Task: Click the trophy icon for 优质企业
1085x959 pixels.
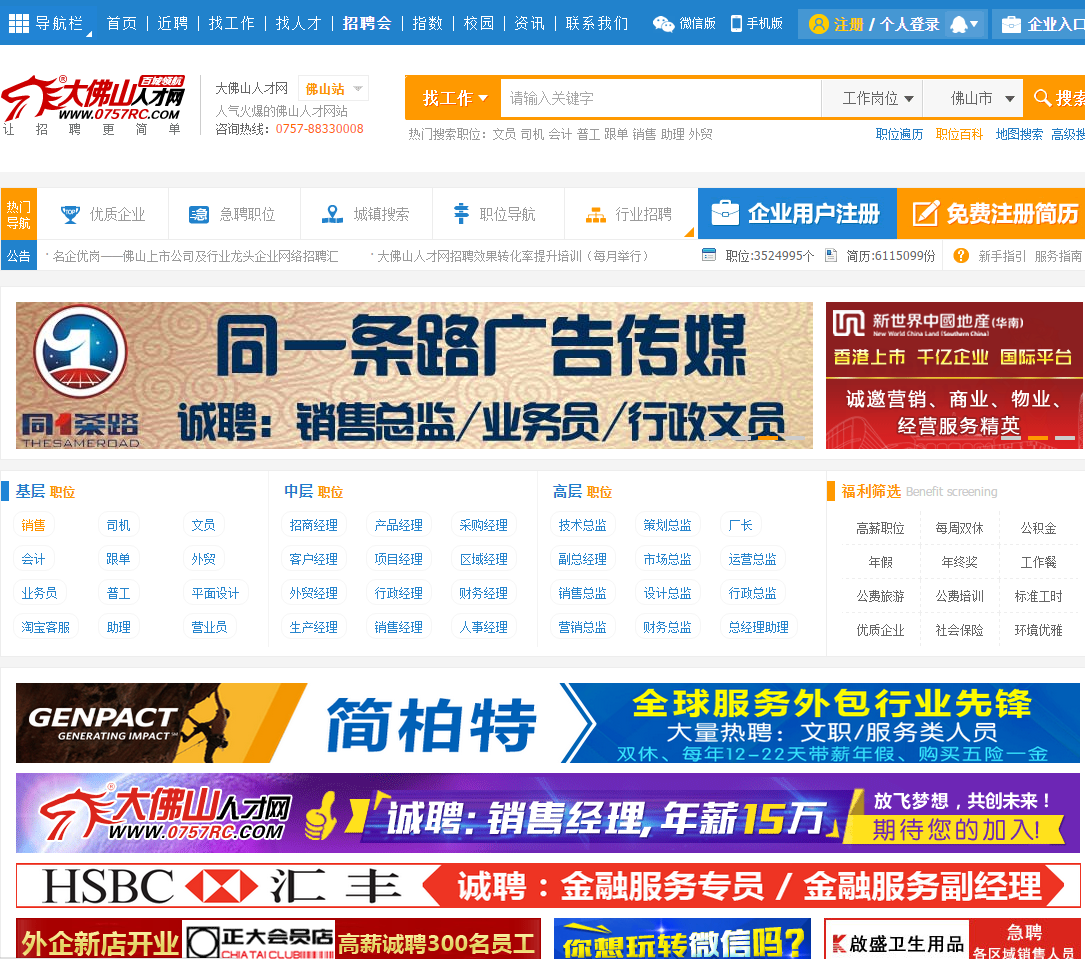Action: pos(70,214)
